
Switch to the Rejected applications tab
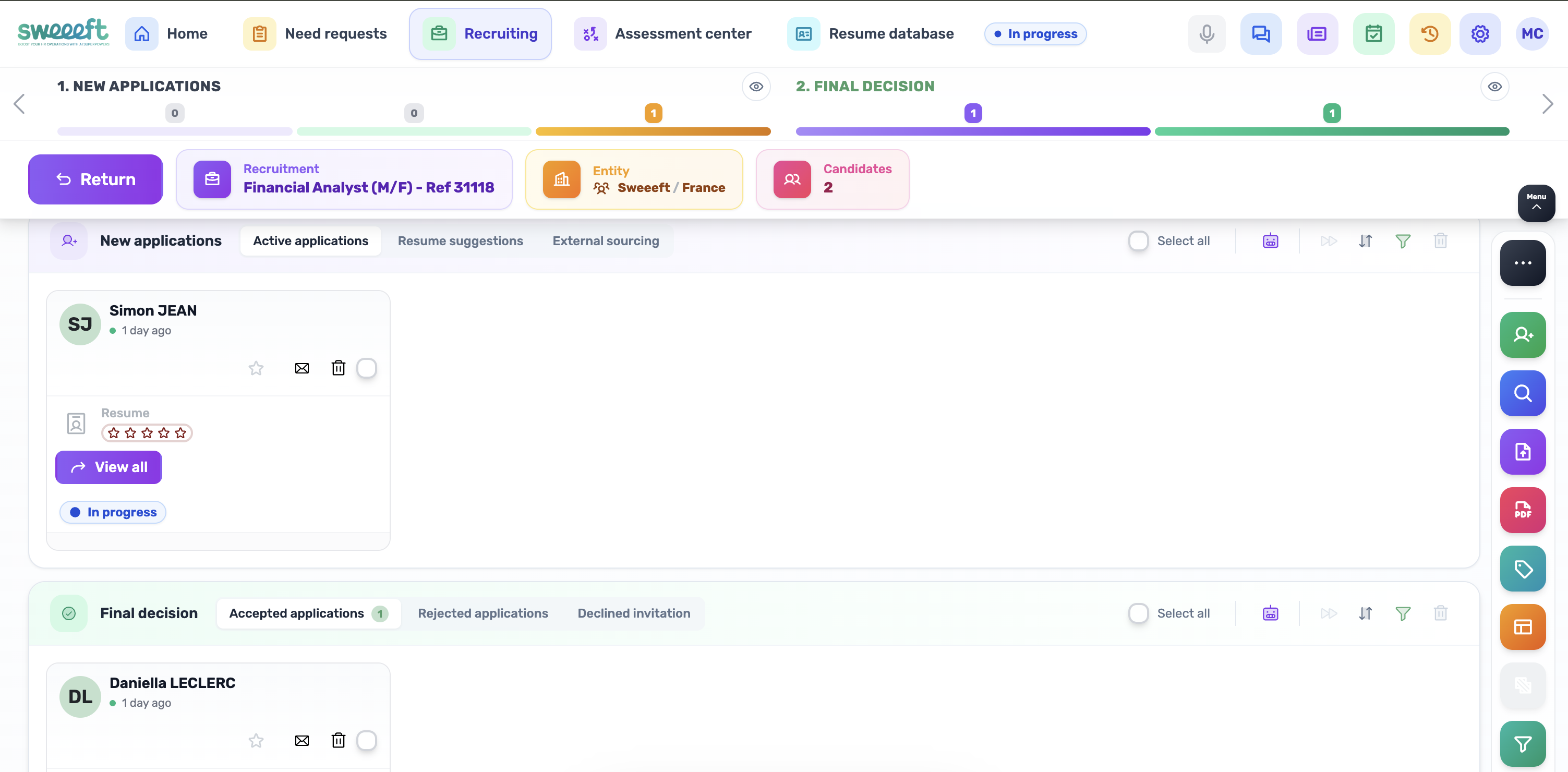point(483,613)
